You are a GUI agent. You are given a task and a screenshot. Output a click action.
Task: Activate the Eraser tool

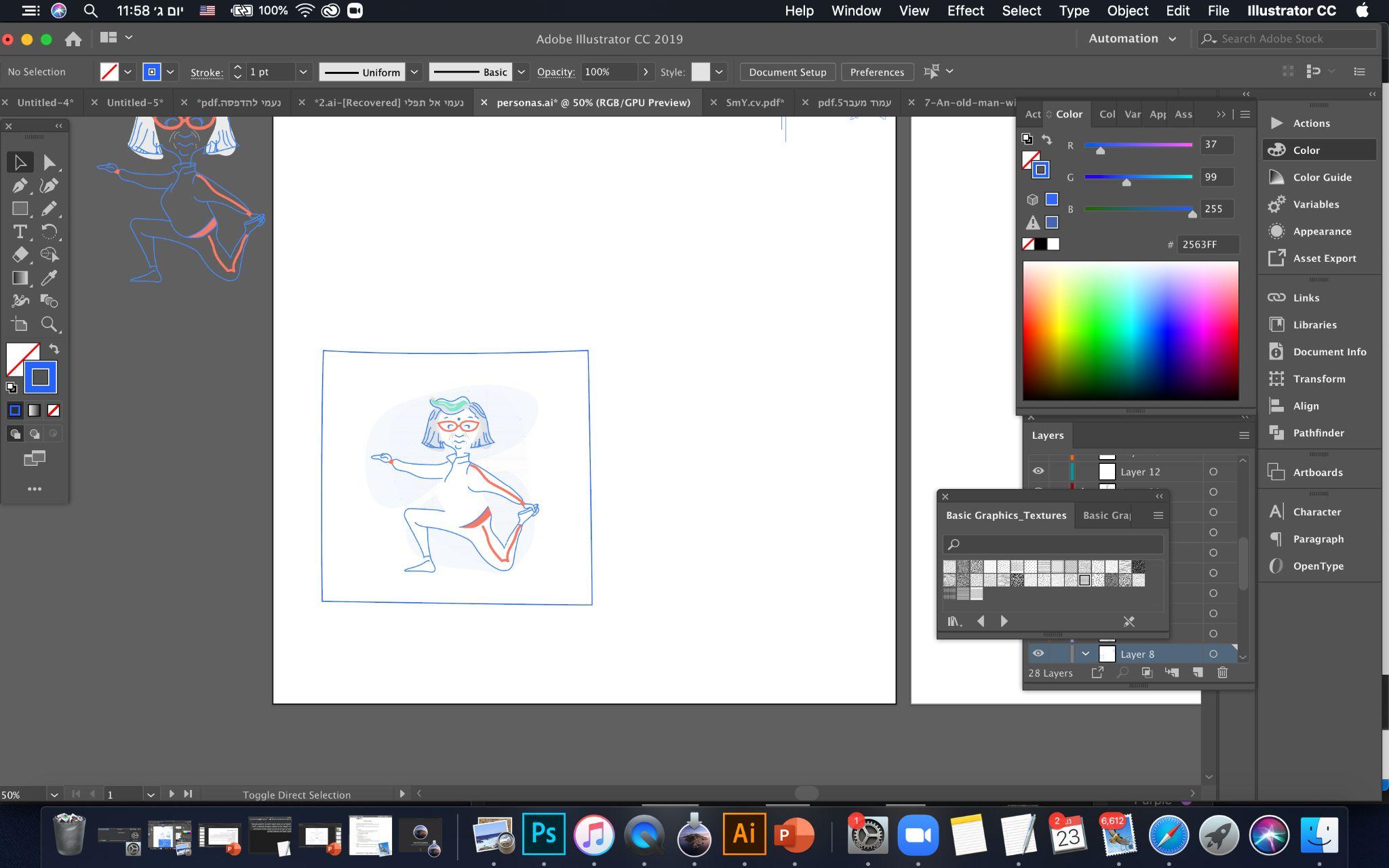(20, 254)
